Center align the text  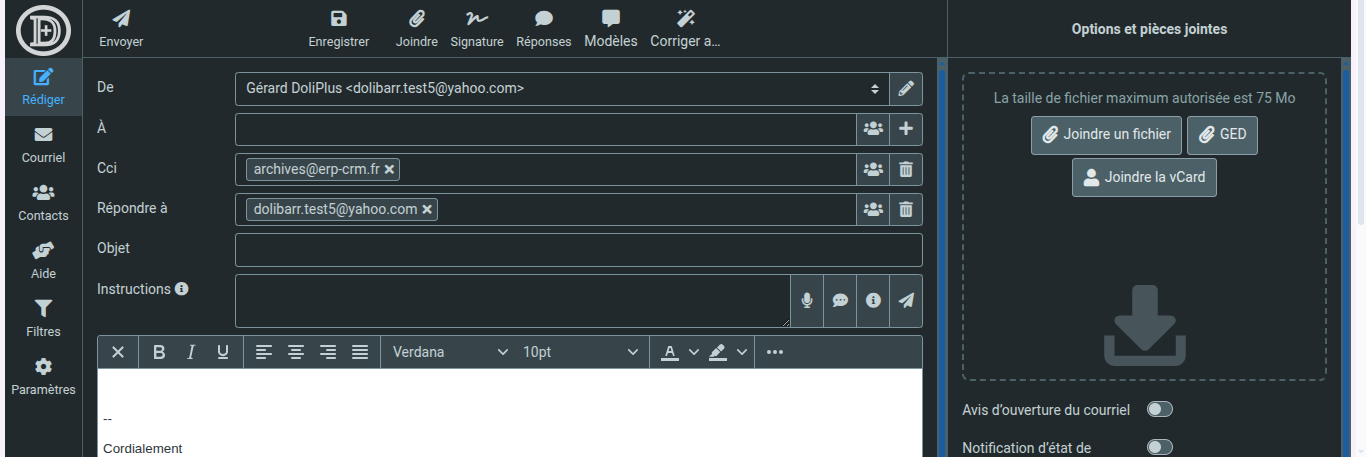tap(296, 352)
